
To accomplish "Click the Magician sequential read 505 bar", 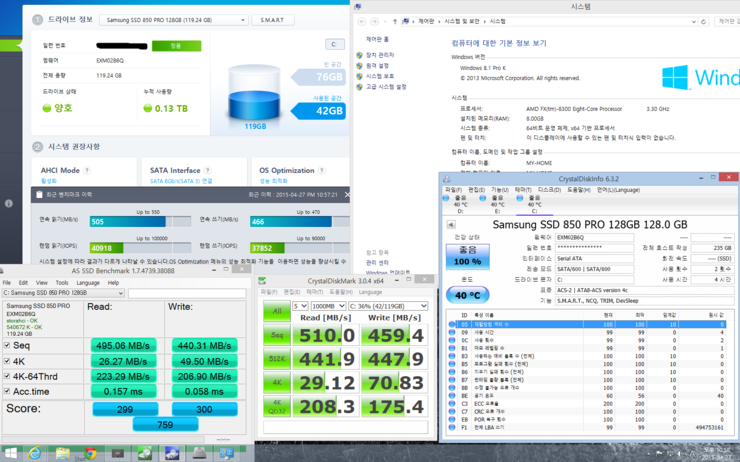I will 140,221.
